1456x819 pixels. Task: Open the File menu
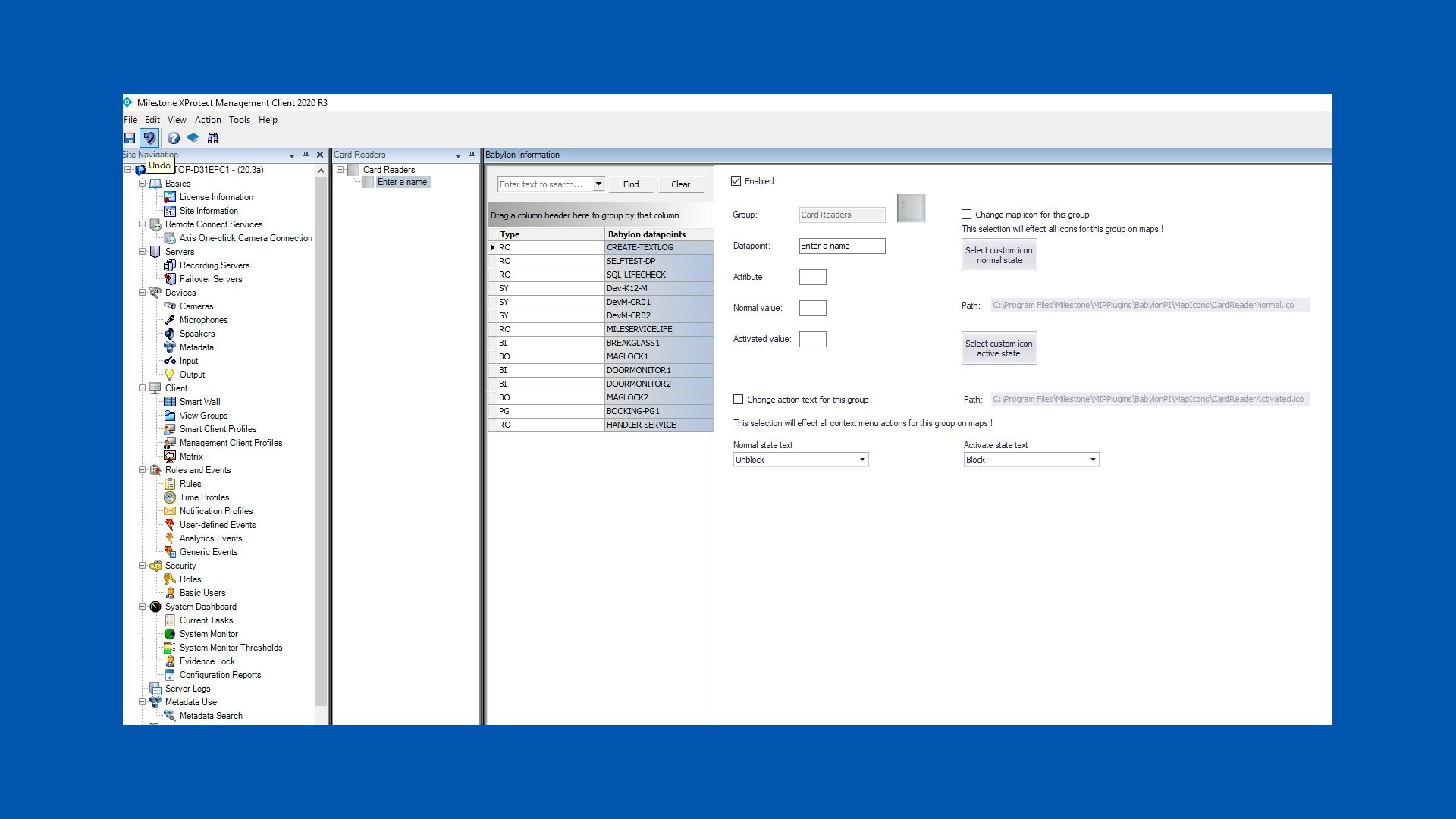(x=130, y=120)
